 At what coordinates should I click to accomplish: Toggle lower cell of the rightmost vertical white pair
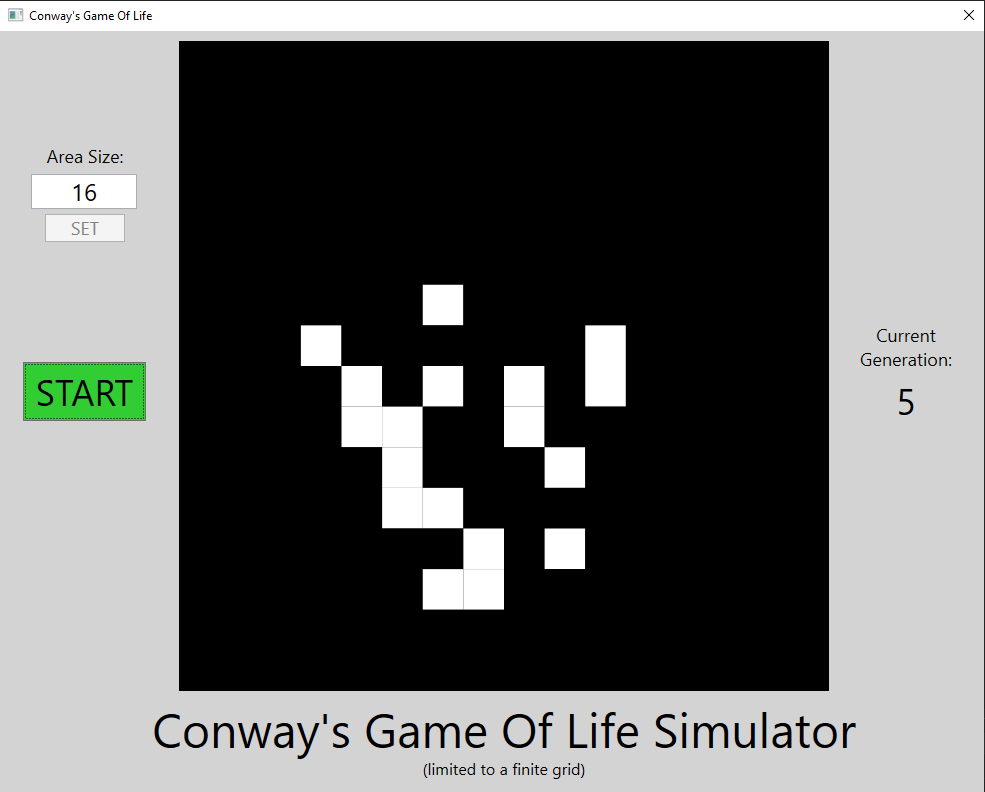[x=605, y=386]
